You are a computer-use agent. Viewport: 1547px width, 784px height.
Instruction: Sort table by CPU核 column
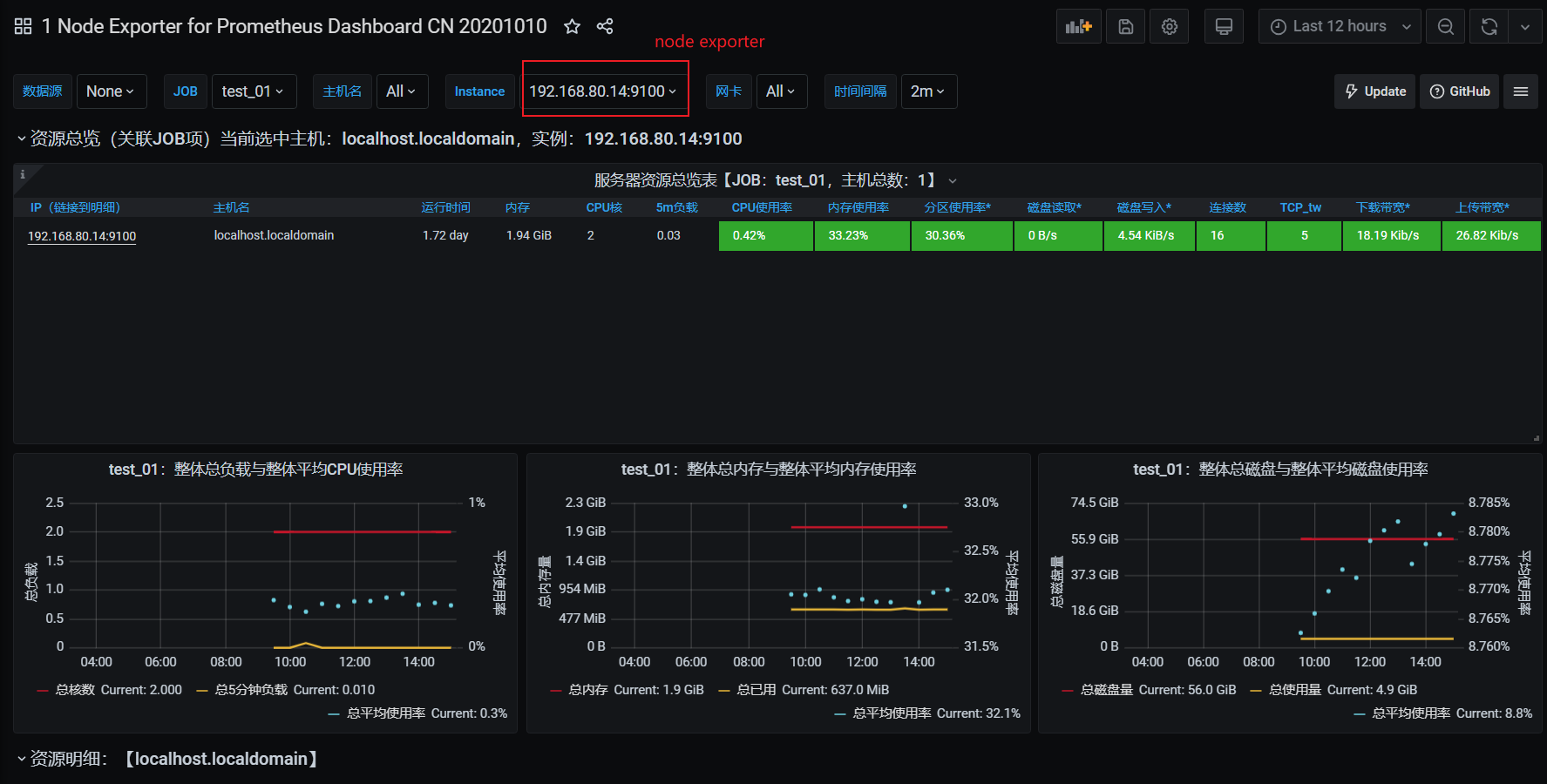click(604, 207)
